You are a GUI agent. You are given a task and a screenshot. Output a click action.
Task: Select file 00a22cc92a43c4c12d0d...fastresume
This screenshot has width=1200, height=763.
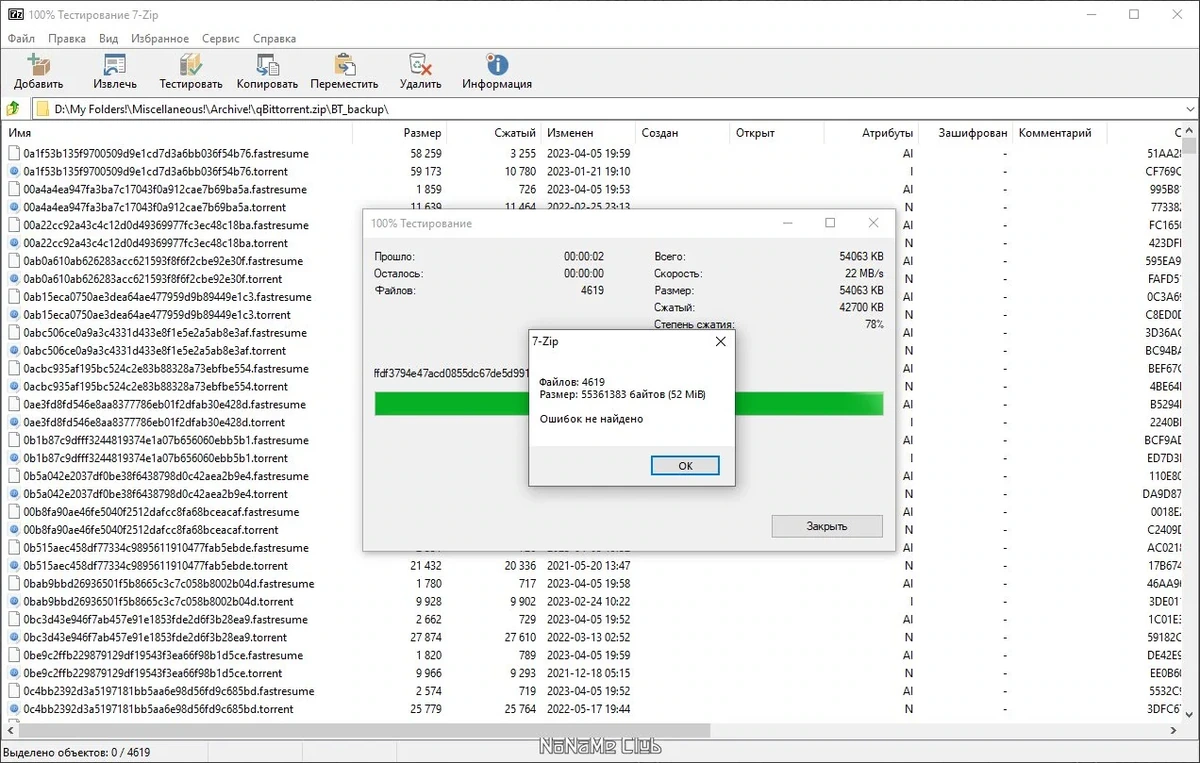click(x=166, y=225)
